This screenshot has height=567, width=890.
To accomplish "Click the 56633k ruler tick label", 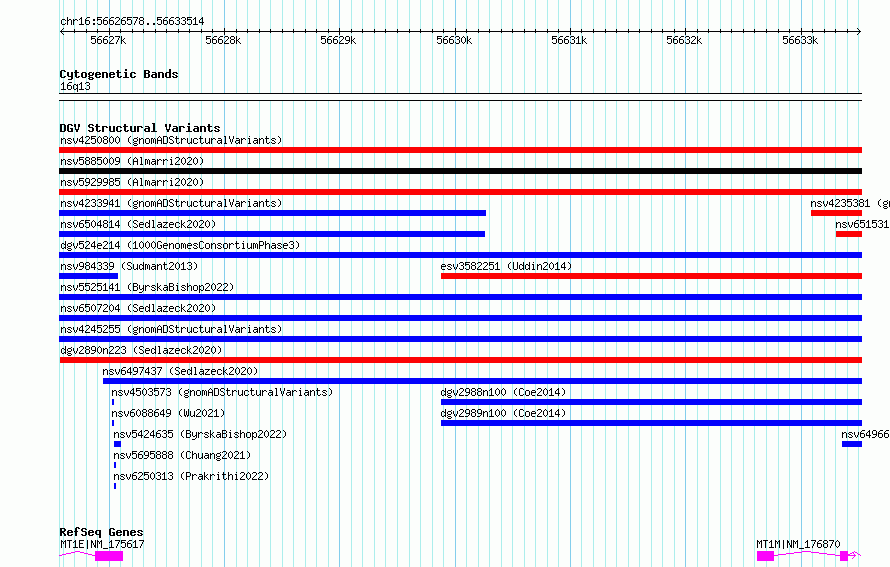I will click(x=800, y=40).
